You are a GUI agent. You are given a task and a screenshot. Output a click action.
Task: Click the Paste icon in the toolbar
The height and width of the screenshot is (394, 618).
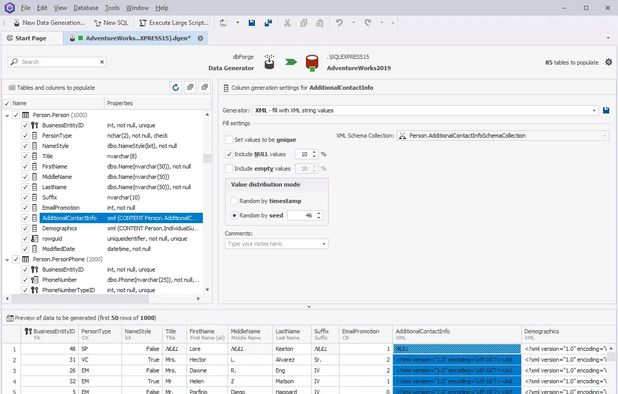[320, 23]
